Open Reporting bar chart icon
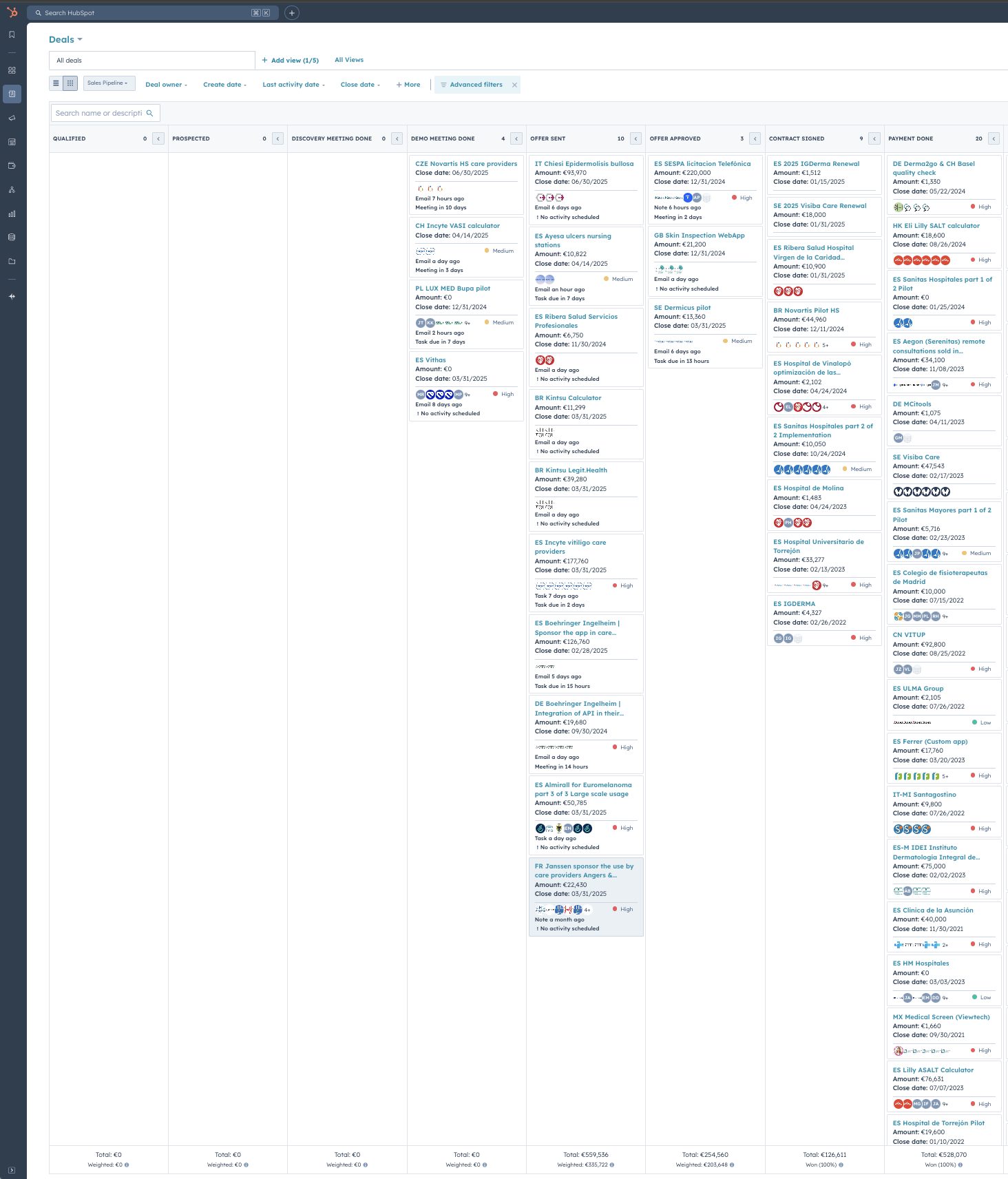This screenshot has height=1179, width=1008. click(12, 213)
